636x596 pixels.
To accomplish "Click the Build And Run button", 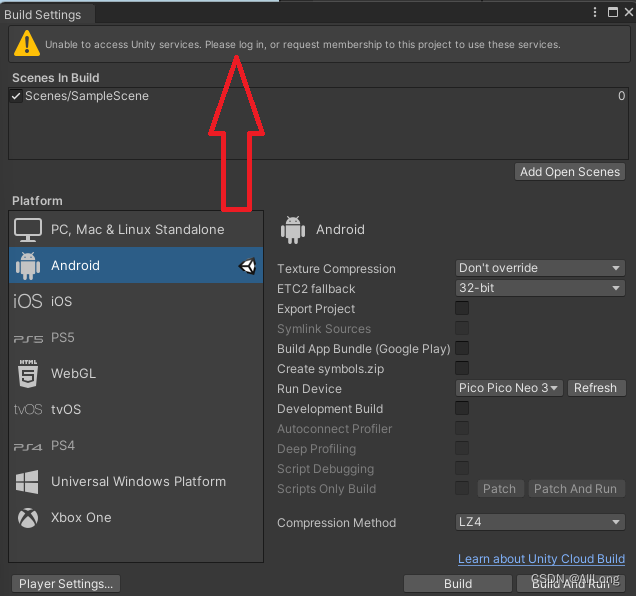I will 571,583.
